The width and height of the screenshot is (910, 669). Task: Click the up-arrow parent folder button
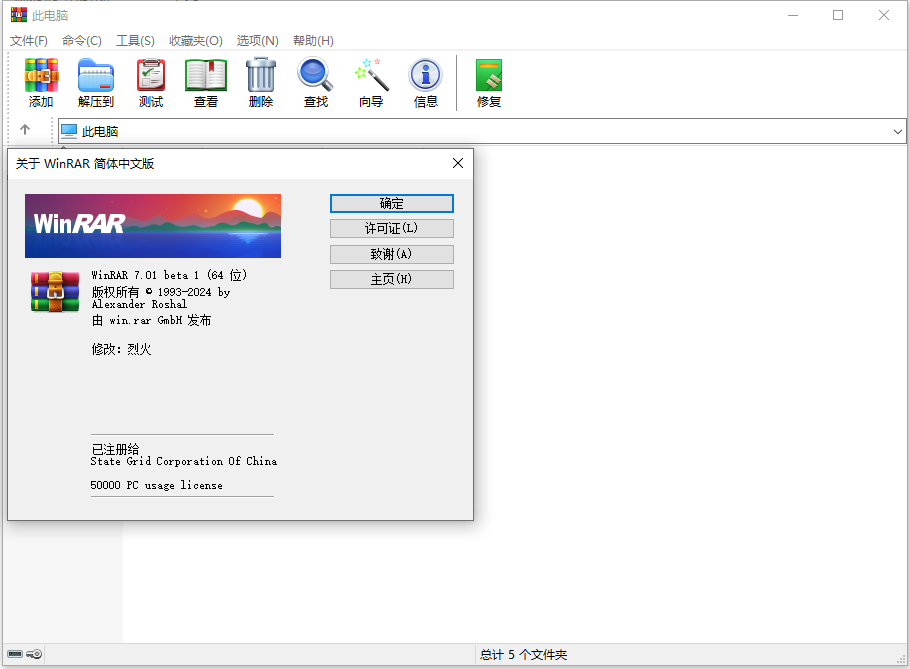[25, 130]
